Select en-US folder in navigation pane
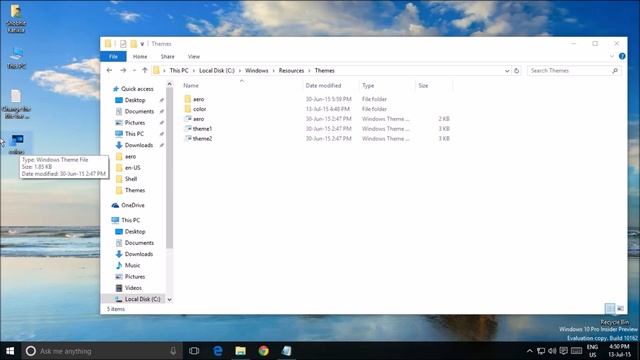Screen dimensions: 640x360 coord(133,168)
